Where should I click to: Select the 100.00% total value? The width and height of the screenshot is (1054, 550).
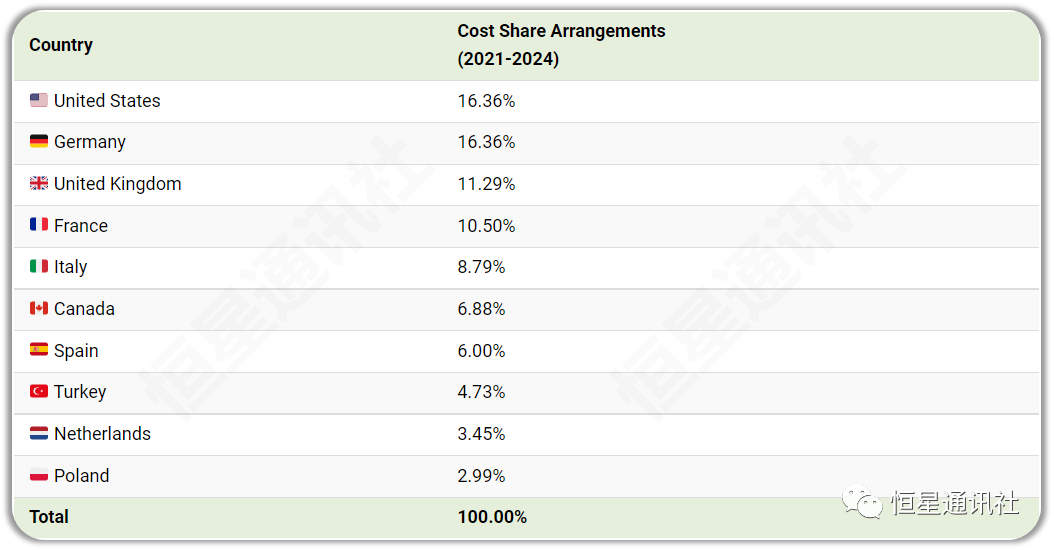click(492, 517)
